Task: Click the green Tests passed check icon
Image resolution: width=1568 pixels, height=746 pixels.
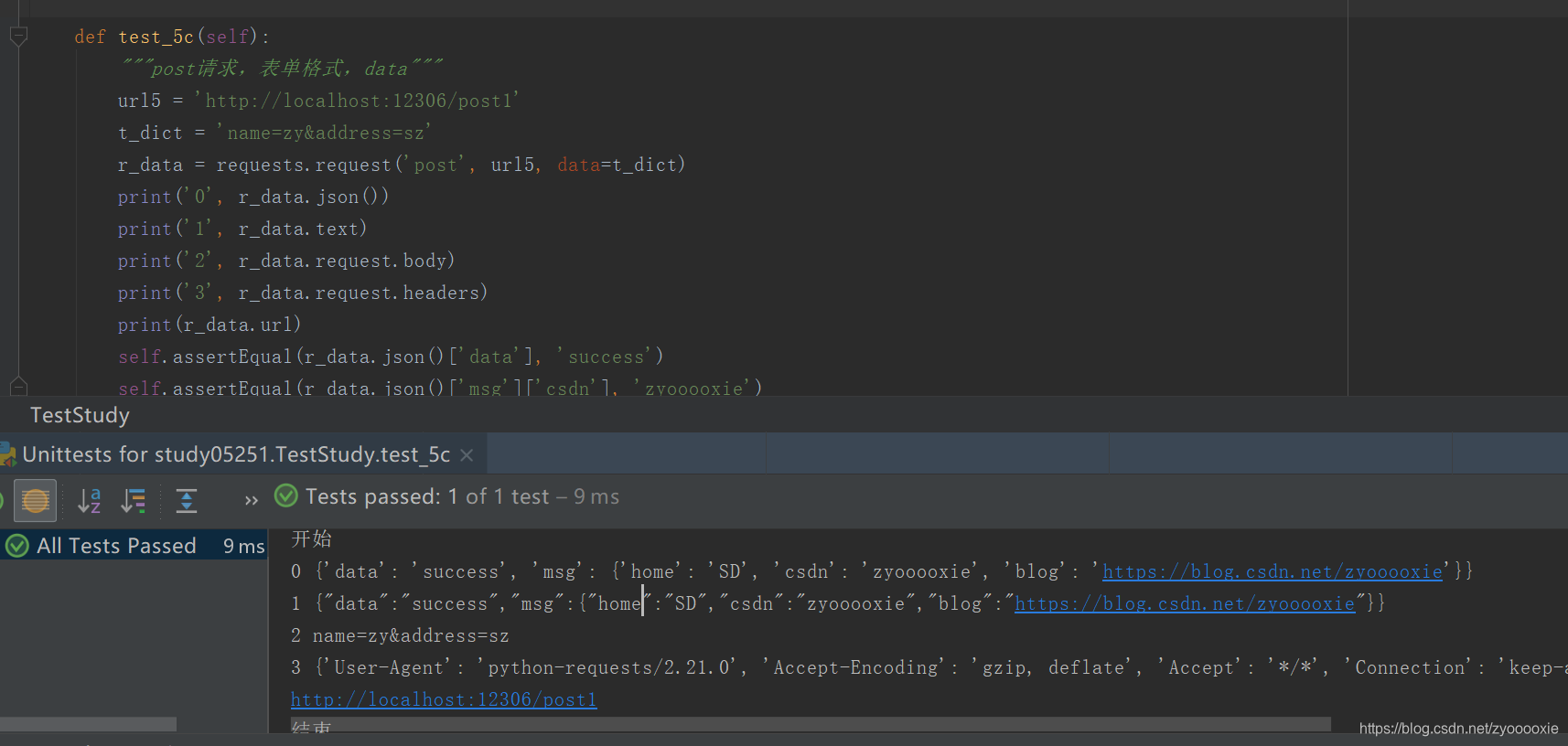Action: [x=286, y=496]
